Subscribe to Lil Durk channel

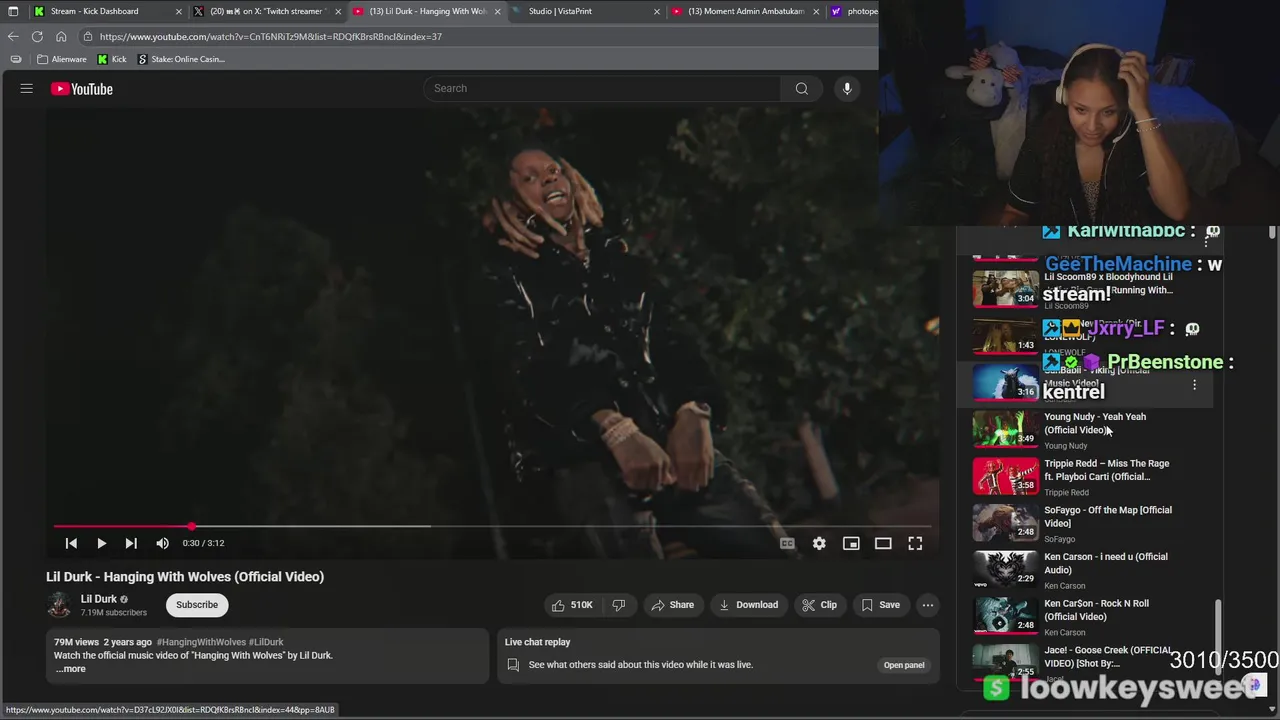pos(197,605)
